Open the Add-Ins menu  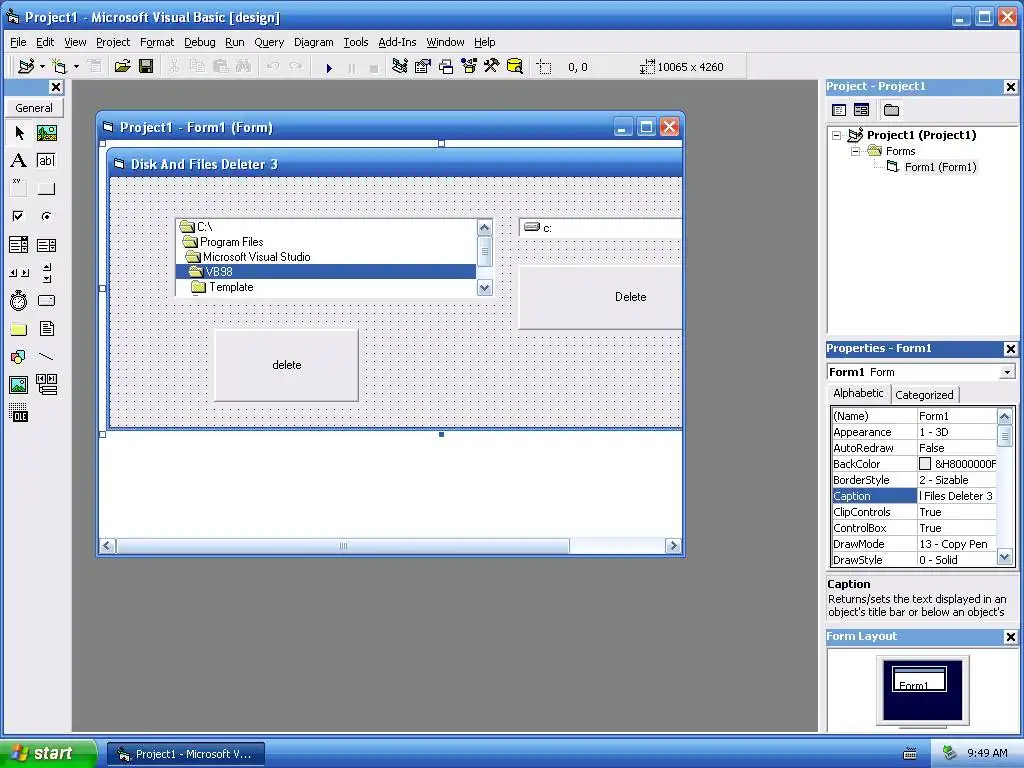click(x=397, y=42)
